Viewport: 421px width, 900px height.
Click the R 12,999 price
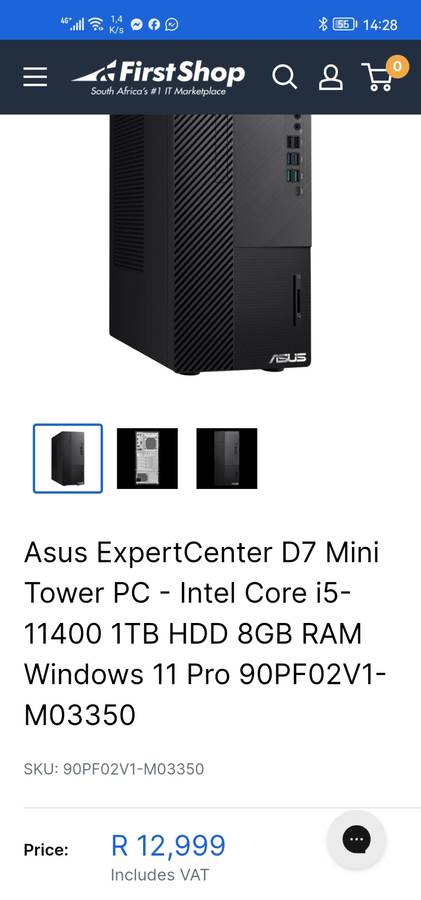[x=168, y=845]
